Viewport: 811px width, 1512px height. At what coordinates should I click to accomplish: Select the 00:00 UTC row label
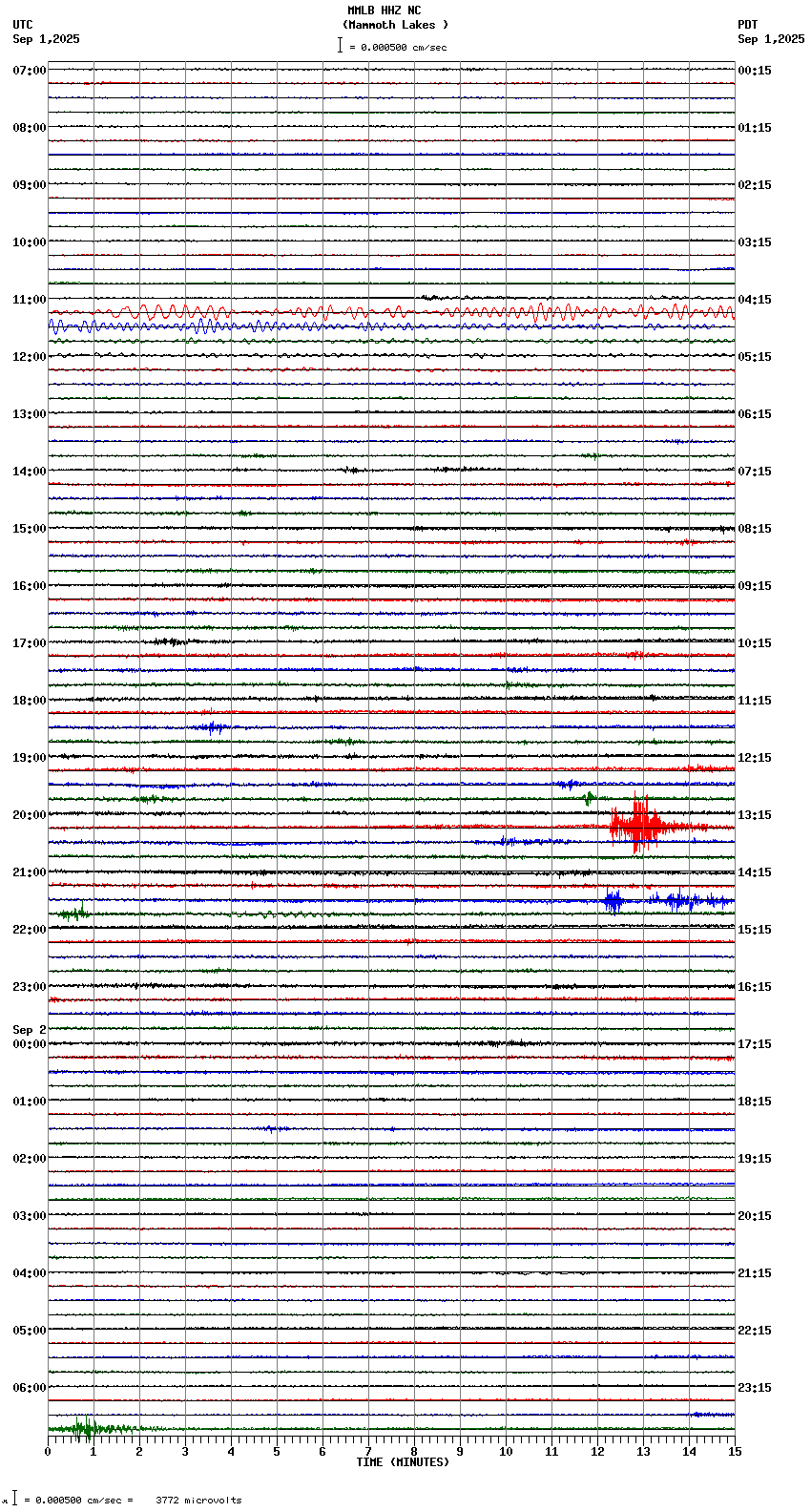[x=30, y=1044]
